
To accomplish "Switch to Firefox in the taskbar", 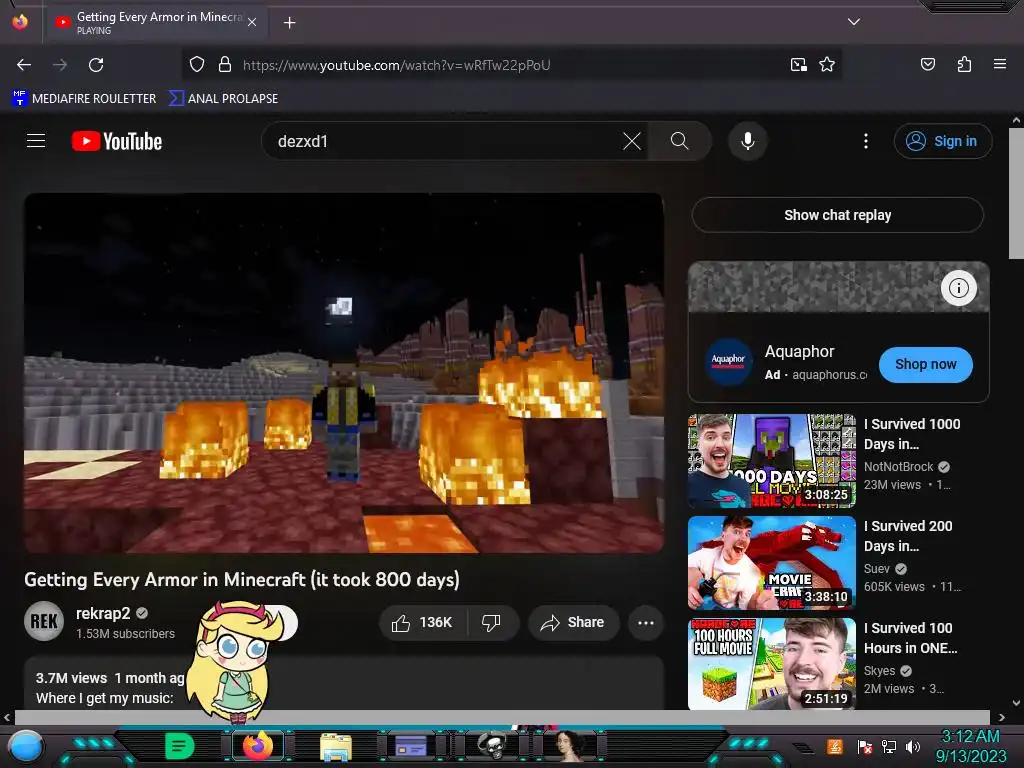I will tap(257, 746).
